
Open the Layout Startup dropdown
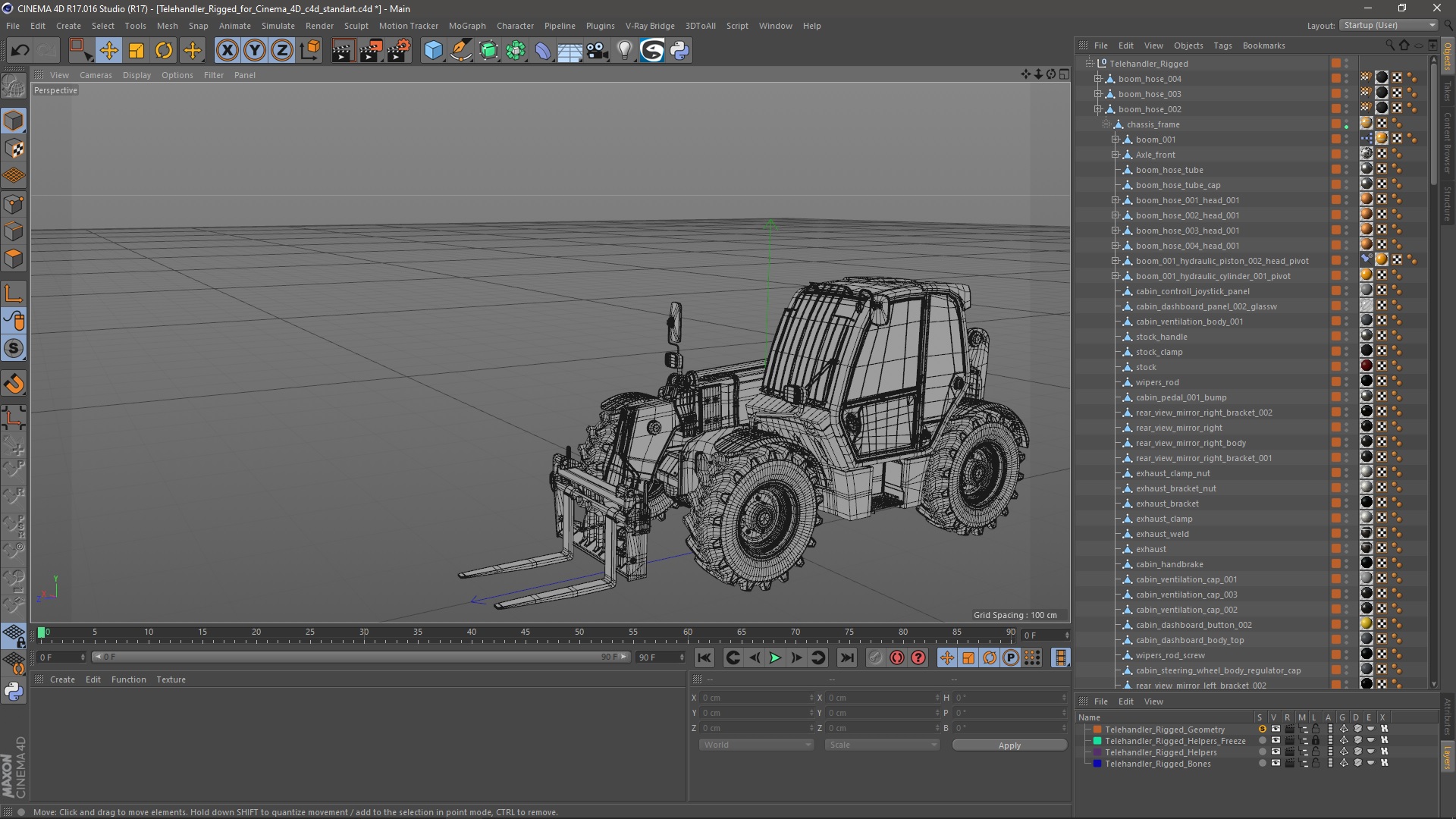tap(1388, 25)
